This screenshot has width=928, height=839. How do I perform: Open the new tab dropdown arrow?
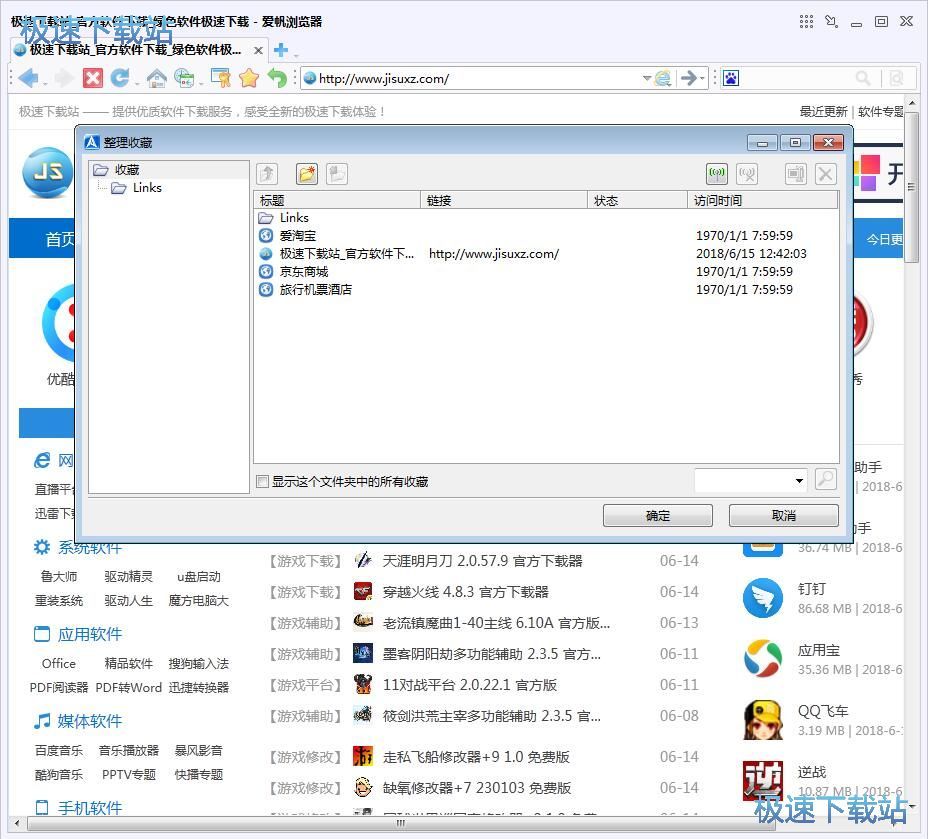[296, 54]
